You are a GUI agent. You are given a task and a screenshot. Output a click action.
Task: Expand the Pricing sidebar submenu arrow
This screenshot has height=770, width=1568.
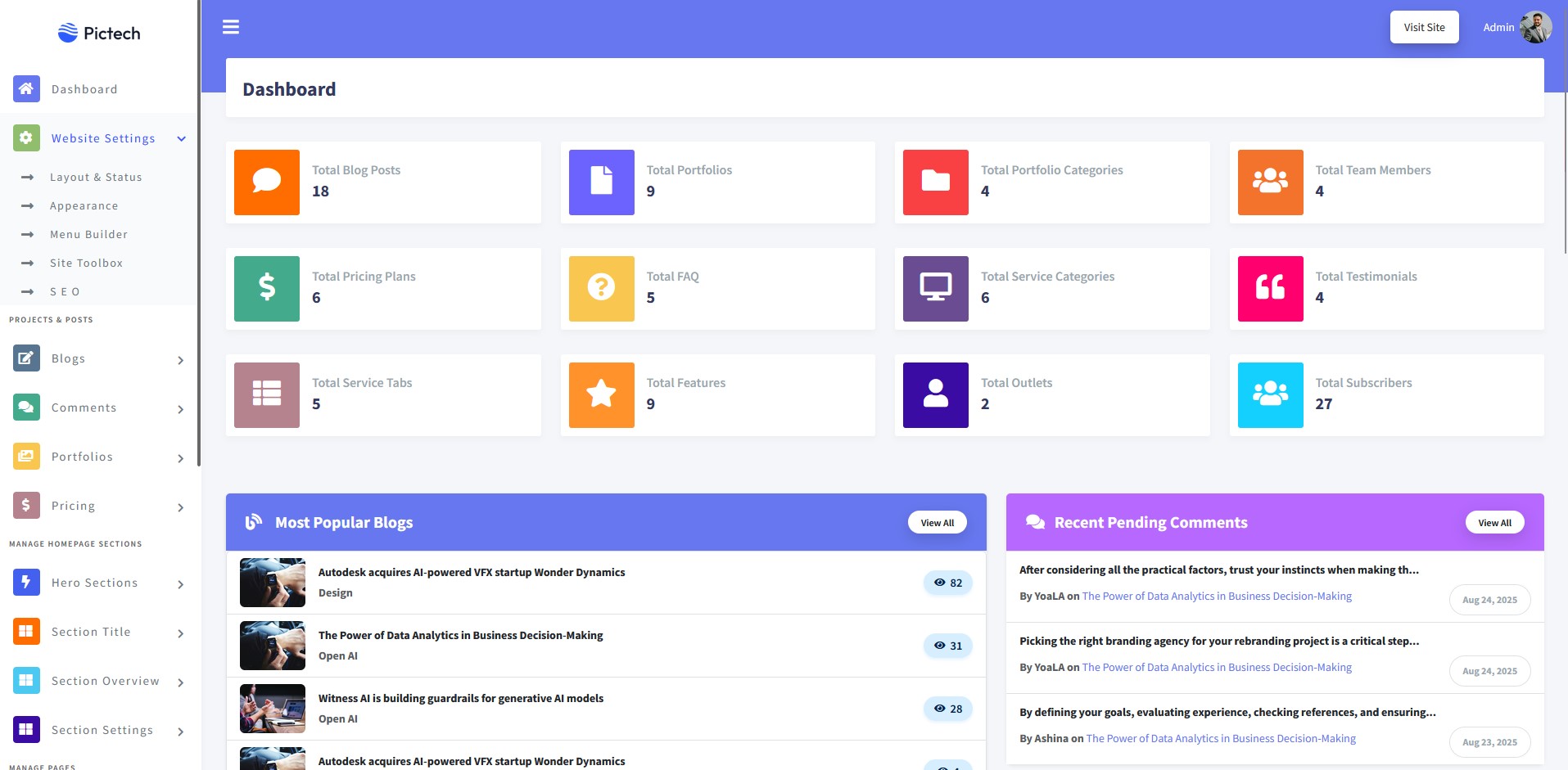click(181, 507)
